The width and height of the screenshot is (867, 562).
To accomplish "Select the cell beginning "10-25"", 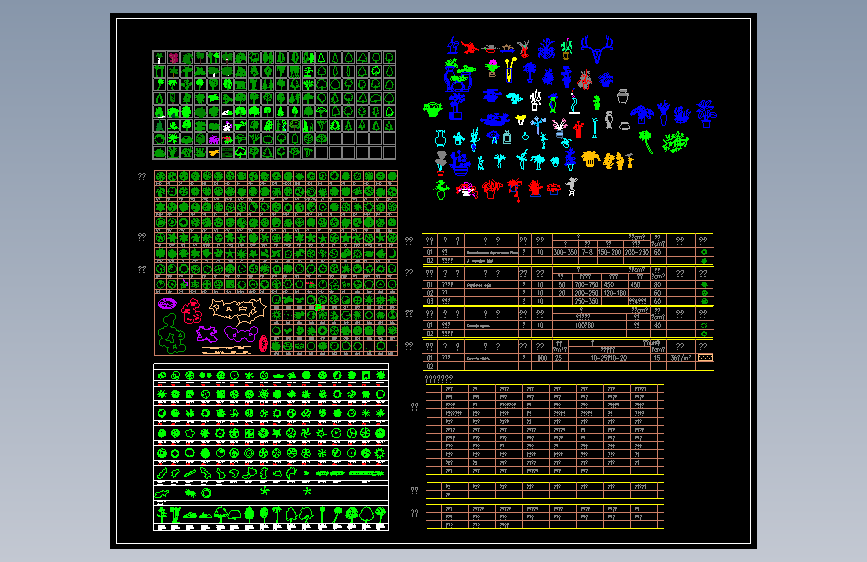I will pos(609,358).
